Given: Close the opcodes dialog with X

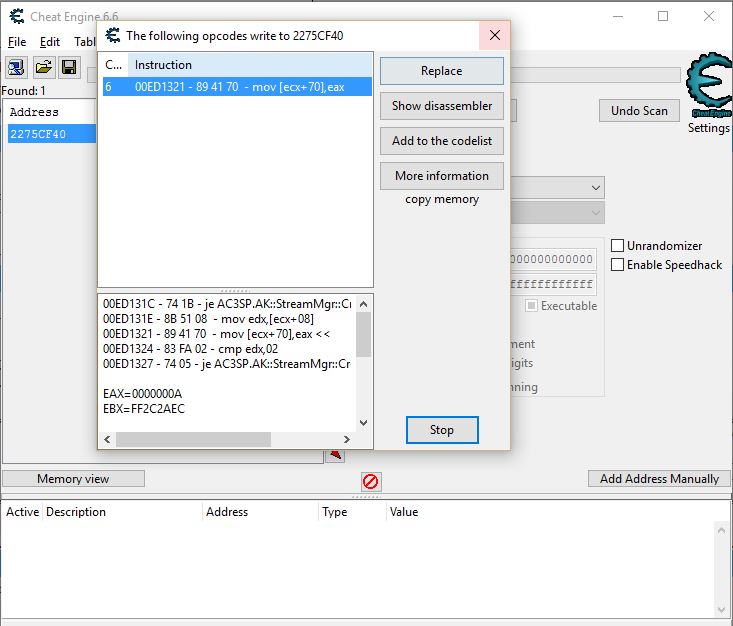Looking at the screenshot, I should point(495,35).
